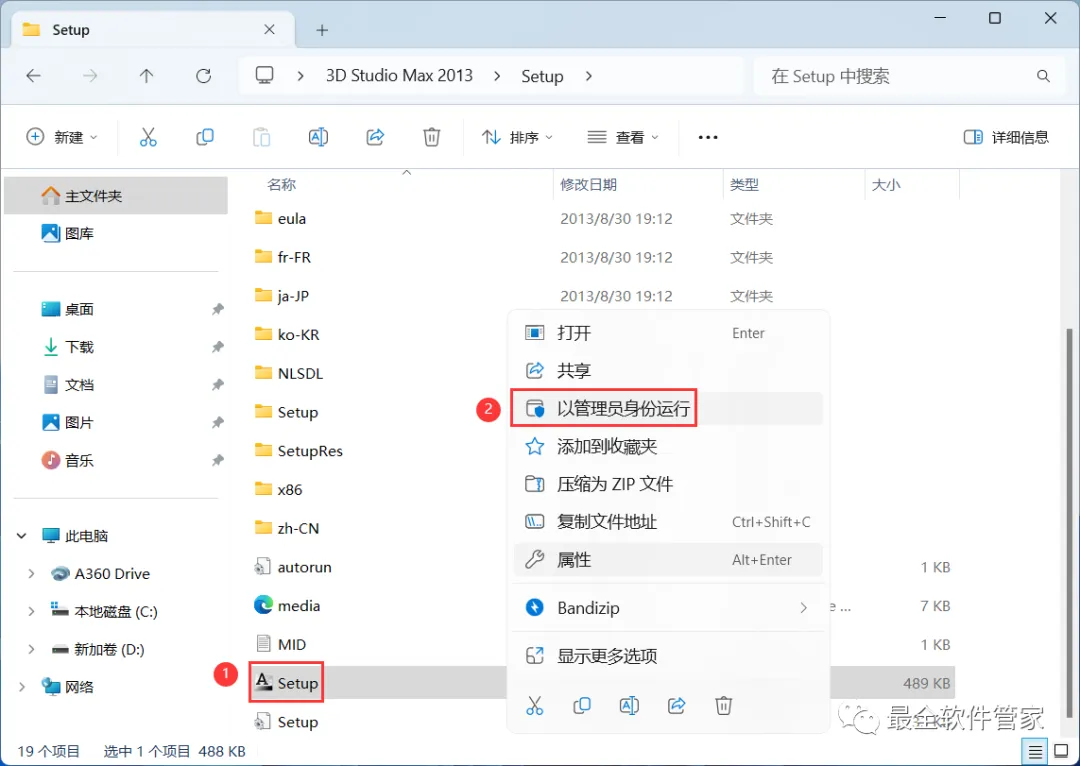Refresh the current folder view
The width and height of the screenshot is (1080, 766).
203,76
